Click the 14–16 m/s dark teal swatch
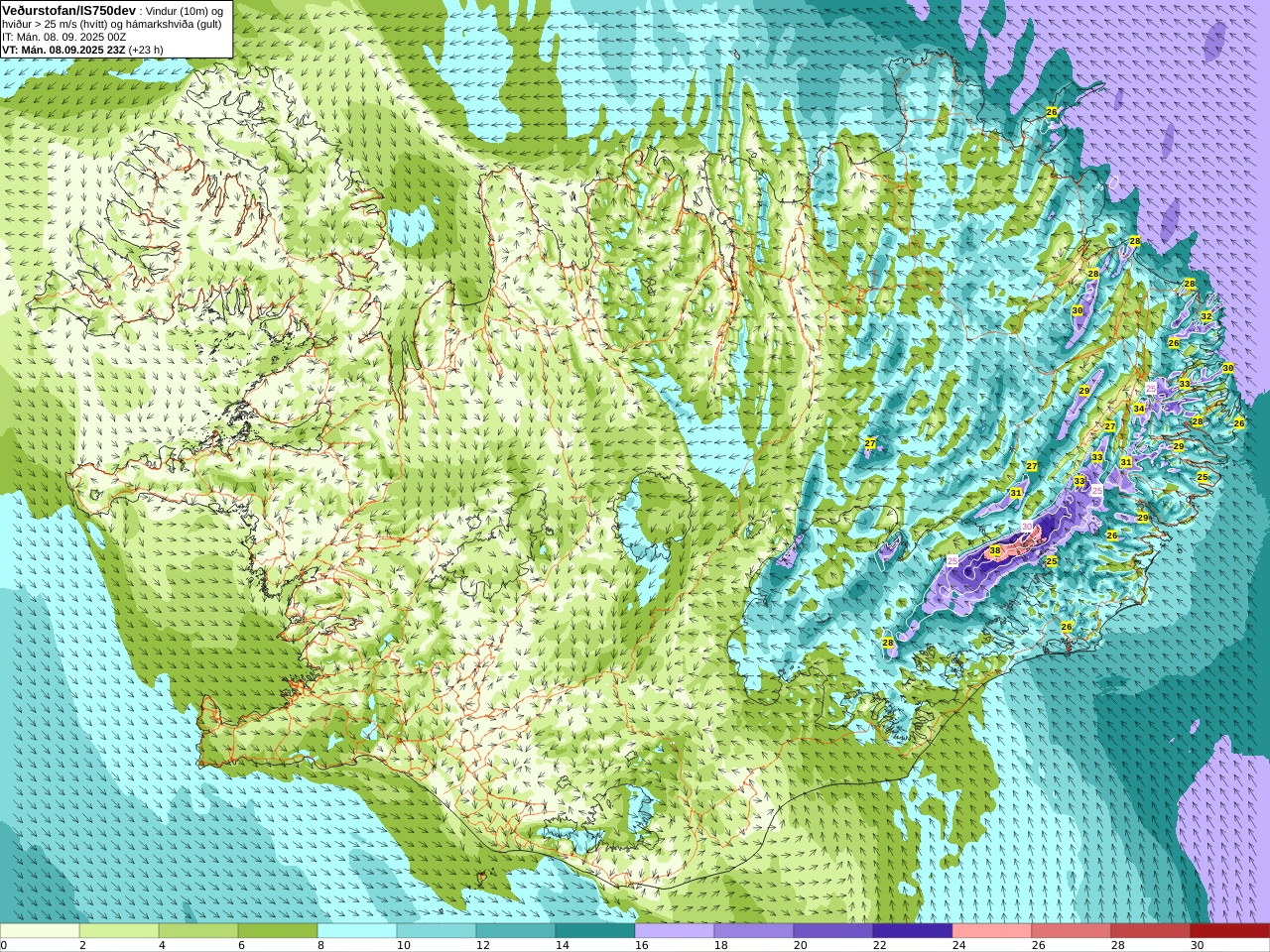This screenshot has width=1270, height=952. pyautogui.click(x=595, y=931)
